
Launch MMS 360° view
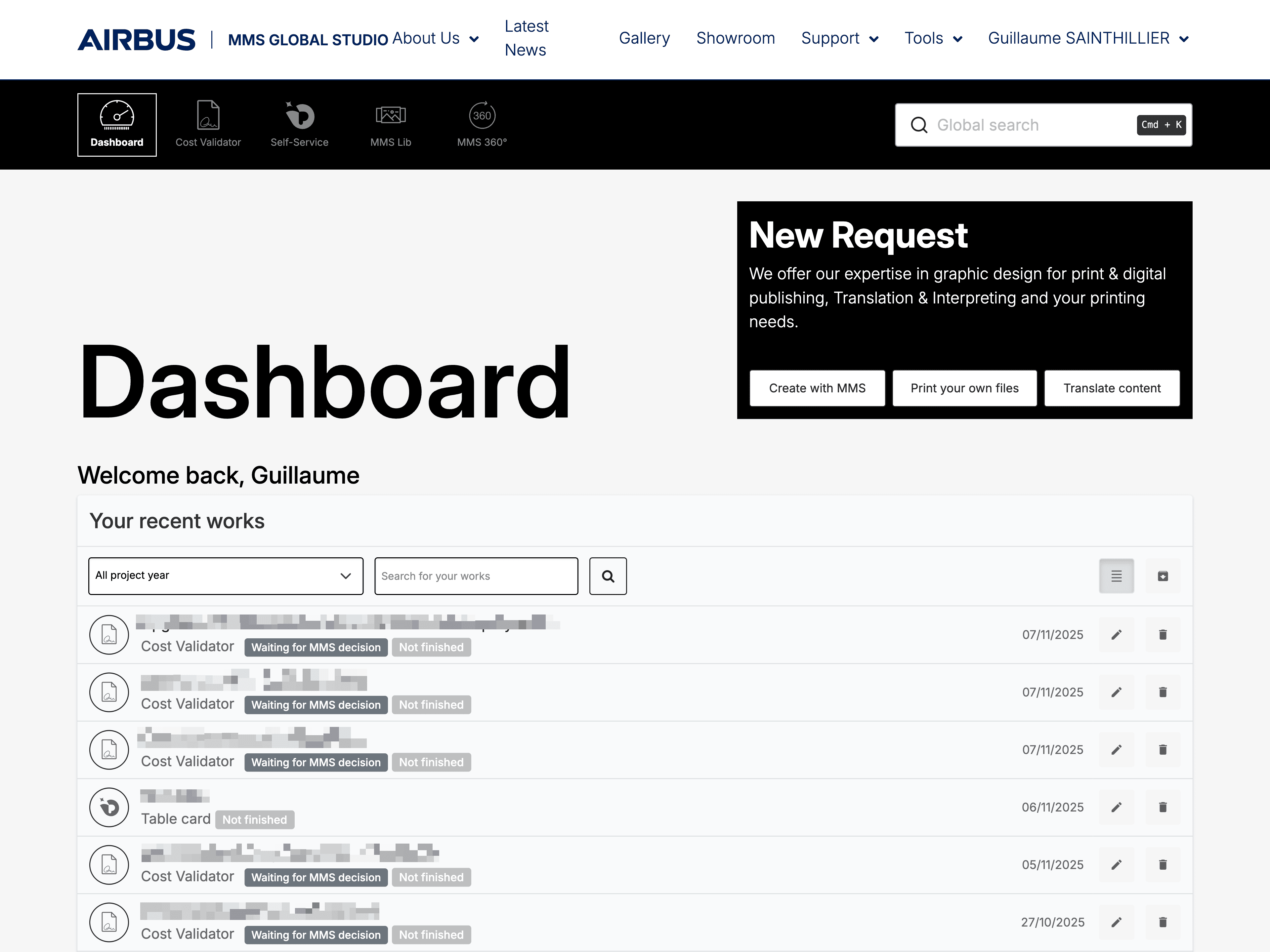481,123
